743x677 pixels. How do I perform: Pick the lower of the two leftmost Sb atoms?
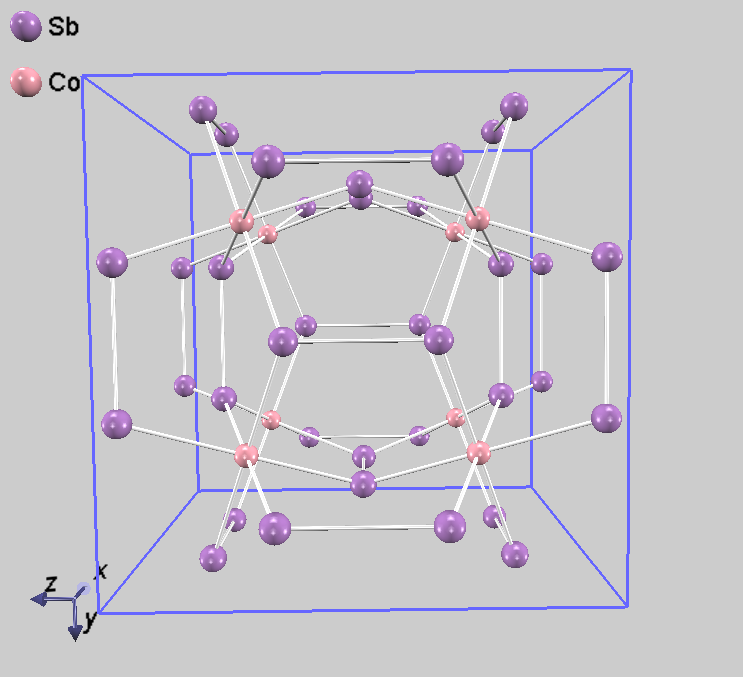[117, 424]
